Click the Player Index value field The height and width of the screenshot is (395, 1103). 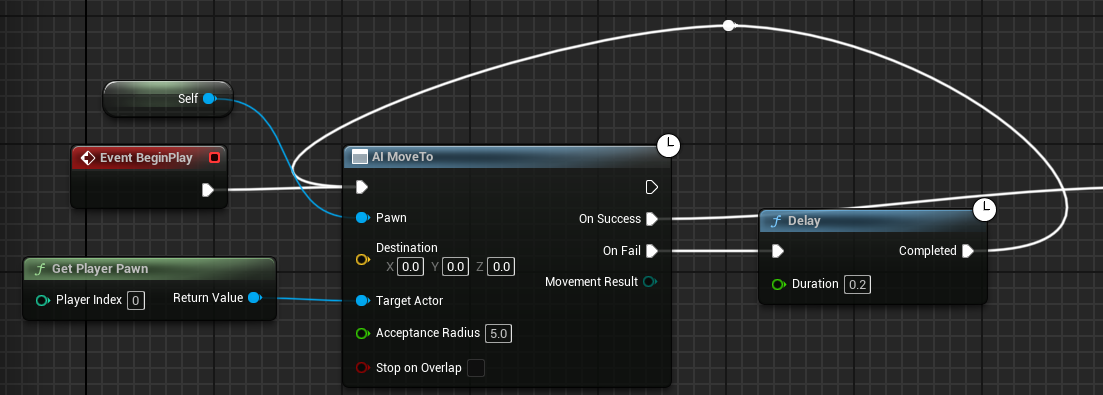(x=136, y=301)
